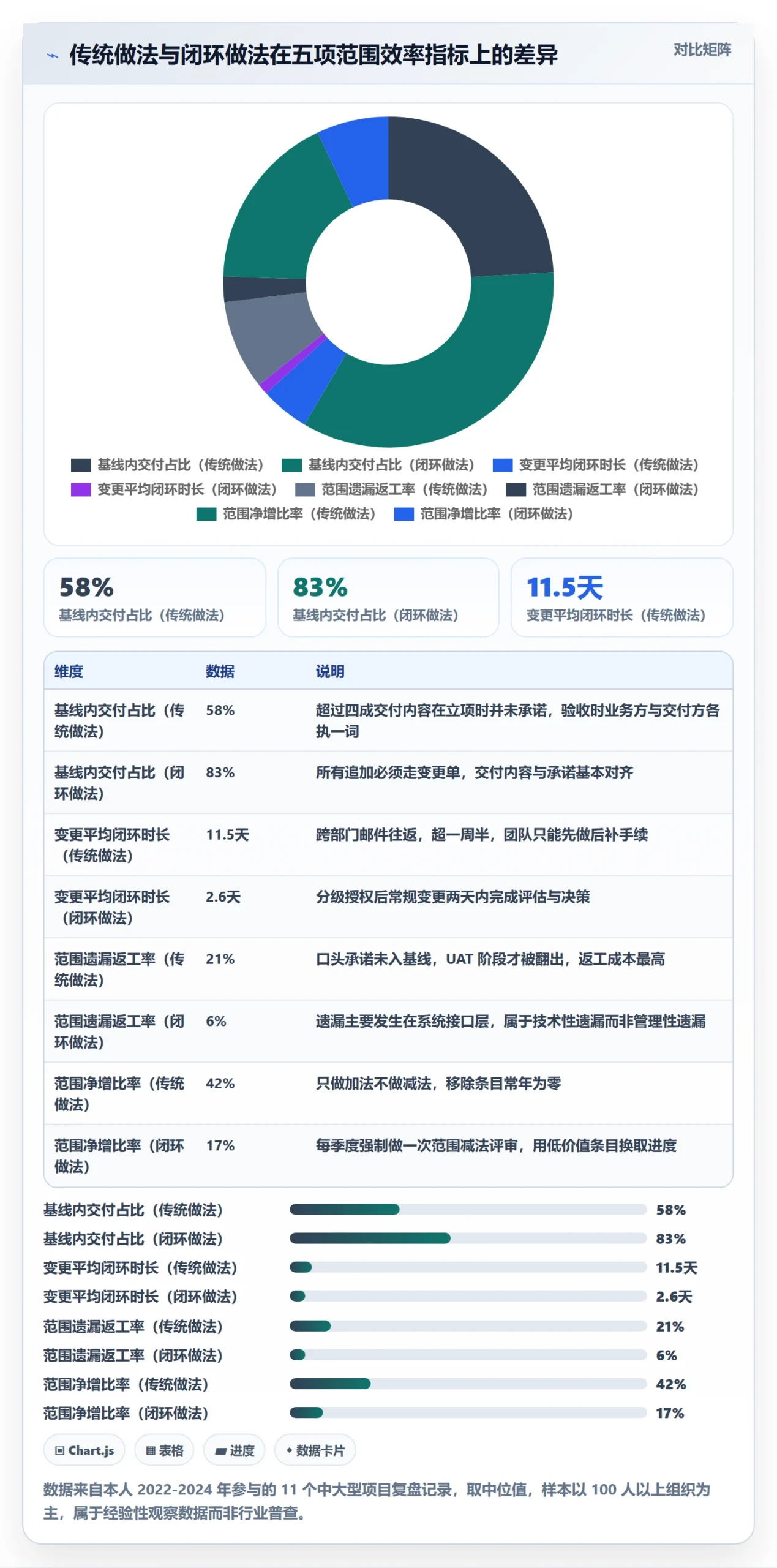
Task: Select the 83% stat card
Action: pos(388,597)
